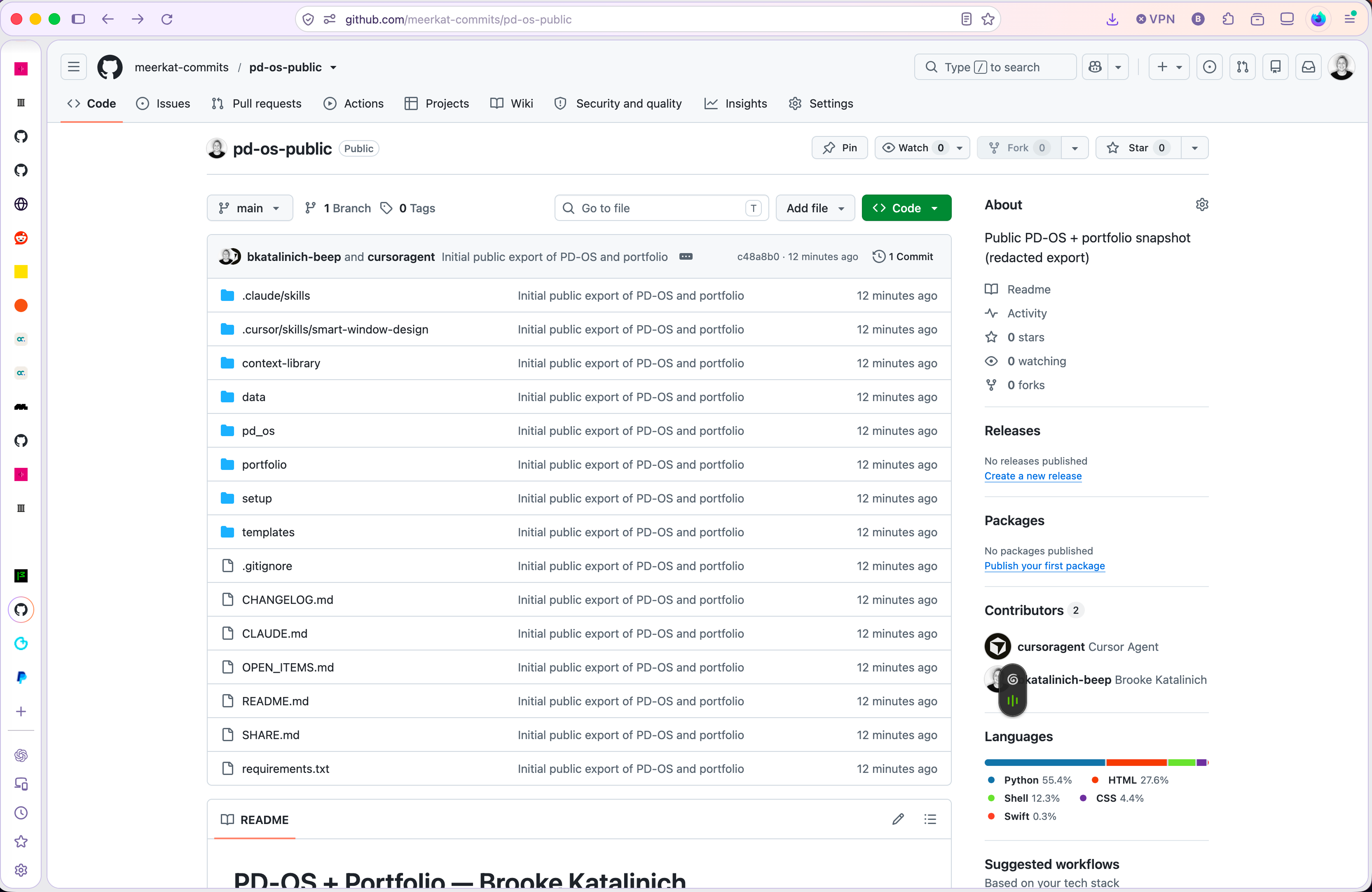The image size is (1372, 892).
Task: Focus the Type / to search box
Action: coord(995,68)
